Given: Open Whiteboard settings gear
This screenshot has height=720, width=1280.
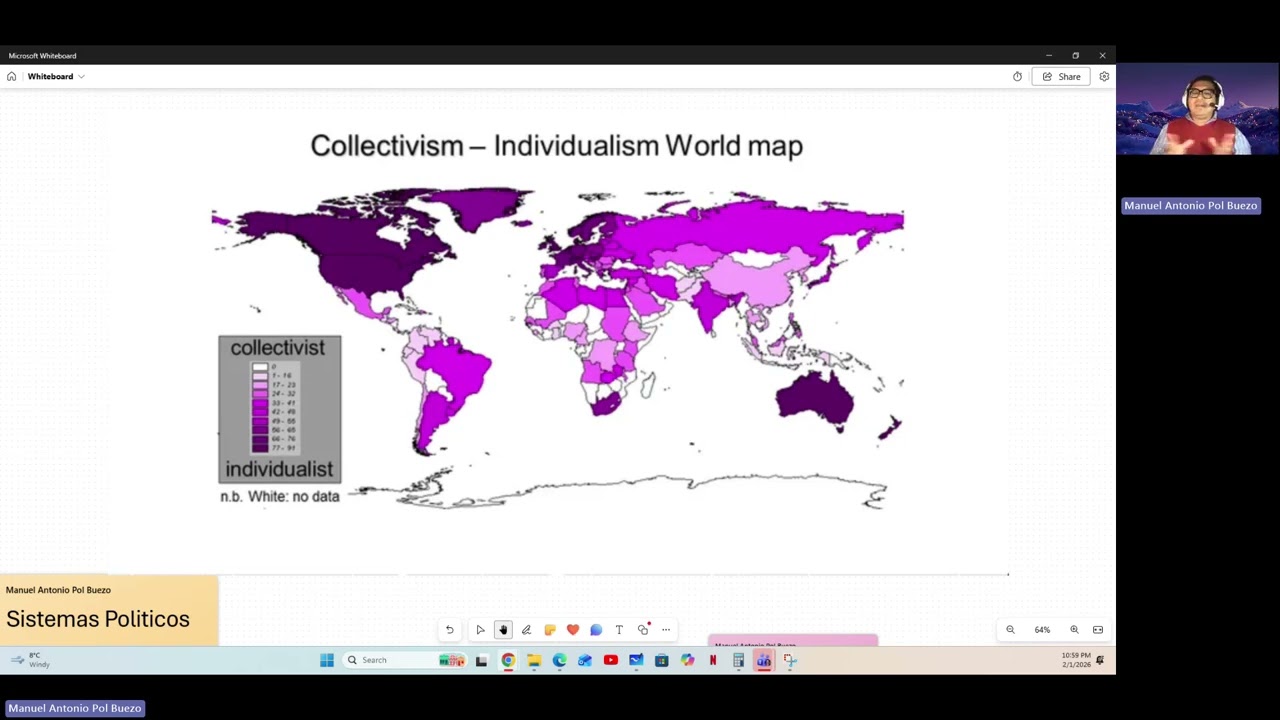Looking at the screenshot, I should (x=1104, y=77).
